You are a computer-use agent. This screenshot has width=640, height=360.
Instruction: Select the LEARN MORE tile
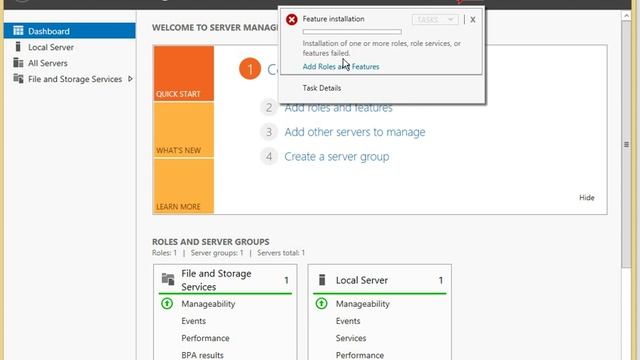coord(184,186)
